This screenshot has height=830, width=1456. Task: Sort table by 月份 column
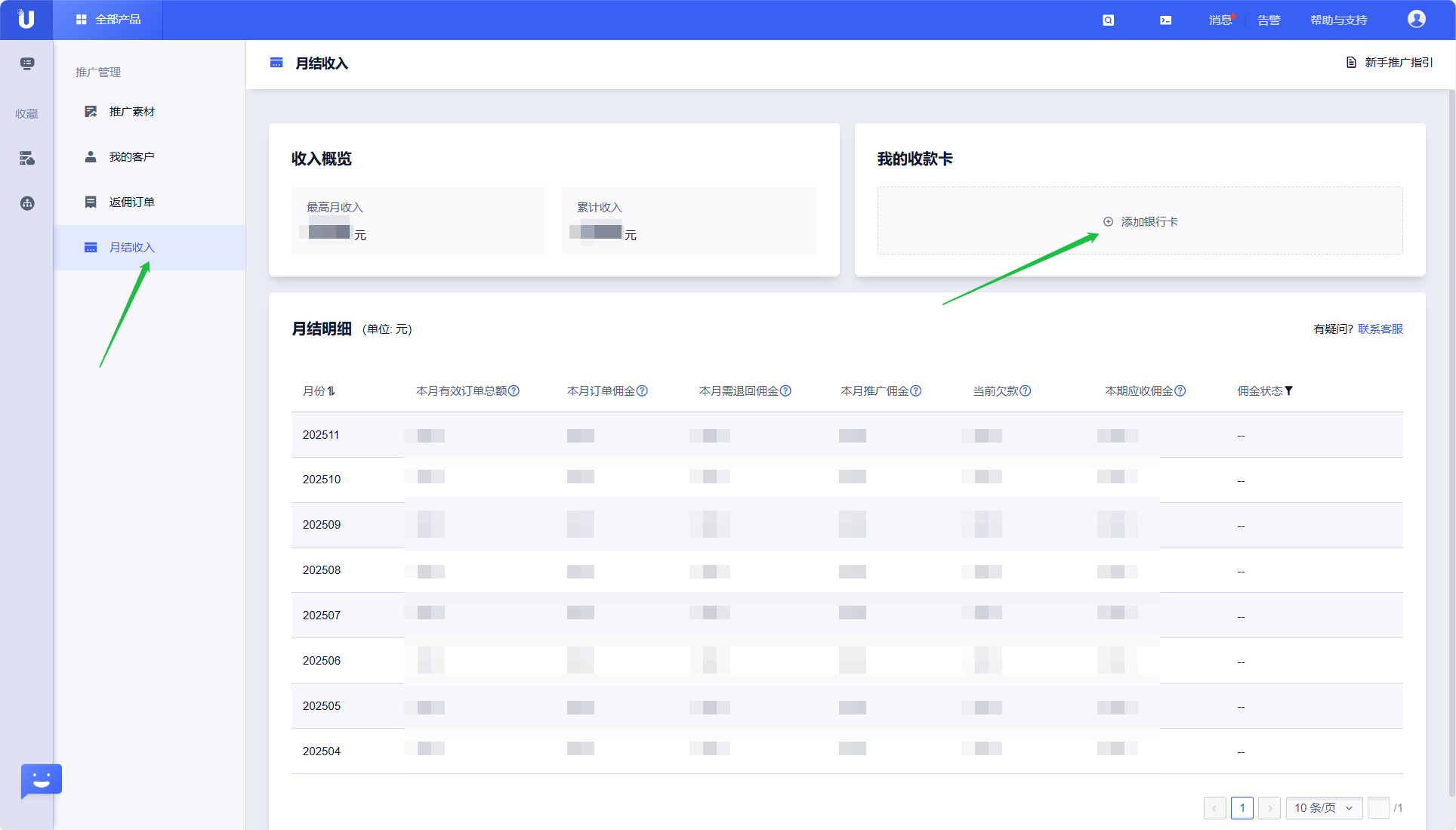(x=331, y=390)
